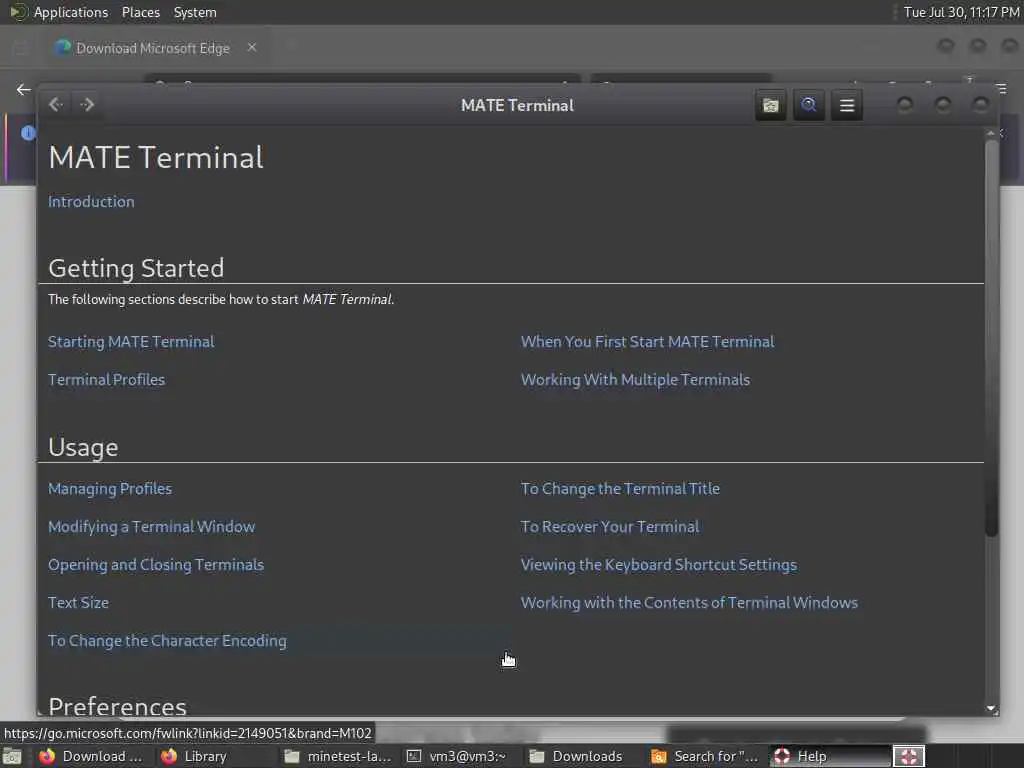Open Working with the Contents of Terminal Windows
The height and width of the screenshot is (768, 1024).
[689, 602]
